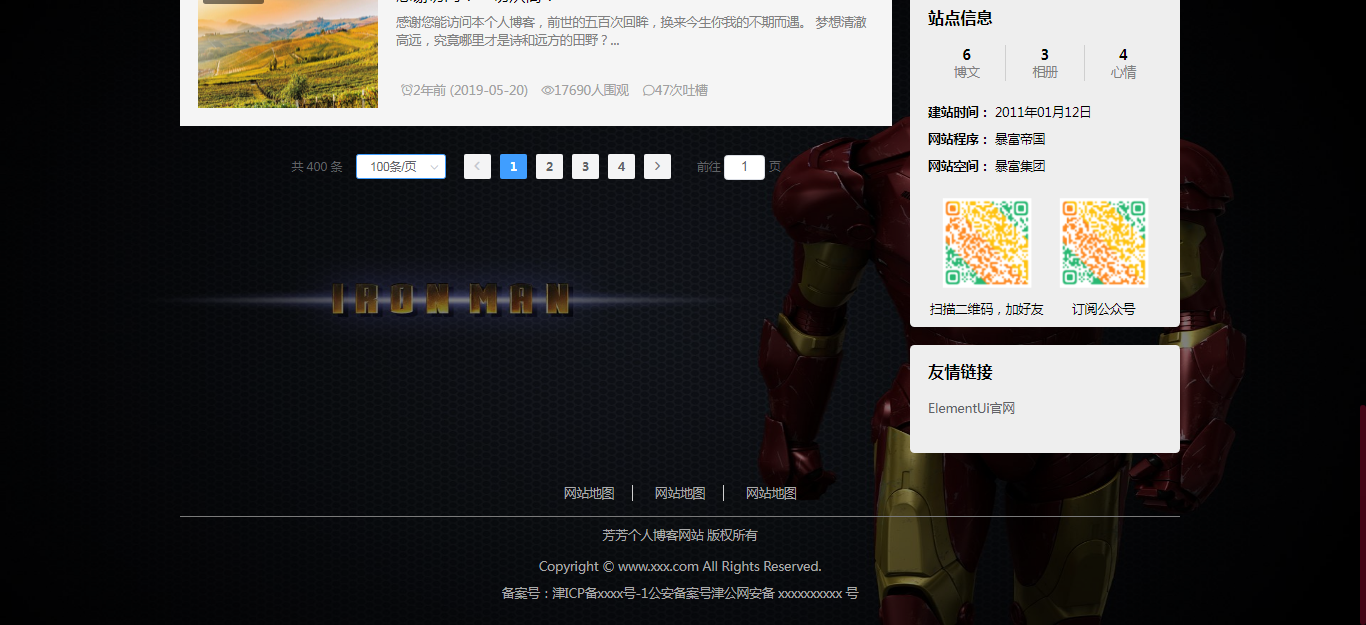The height and width of the screenshot is (625, 1366).
Task: Open the 100条/页 page size dropdown
Action: pyautogui.click(x=401, y=167)
